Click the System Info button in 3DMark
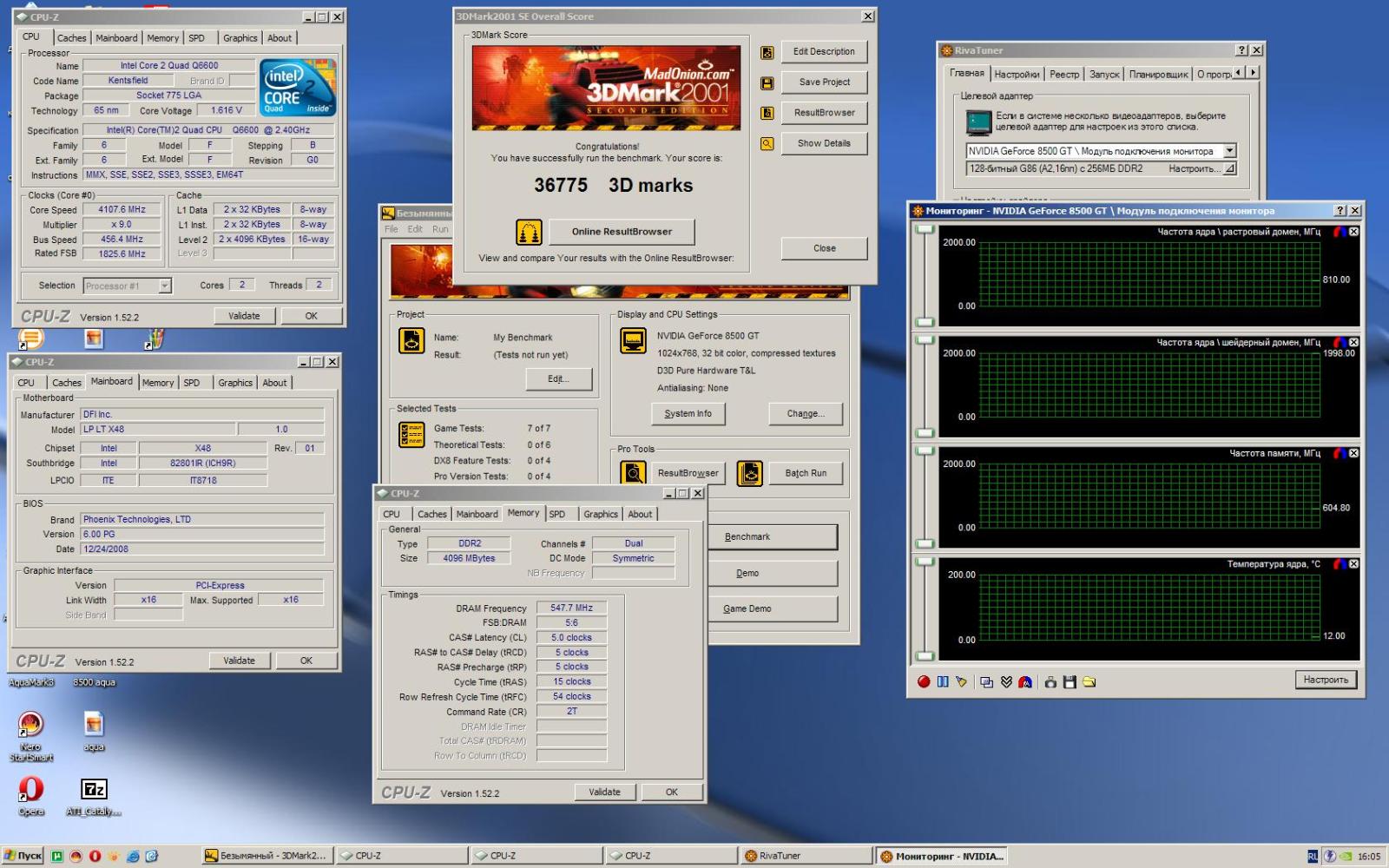 tap(688, 414)
